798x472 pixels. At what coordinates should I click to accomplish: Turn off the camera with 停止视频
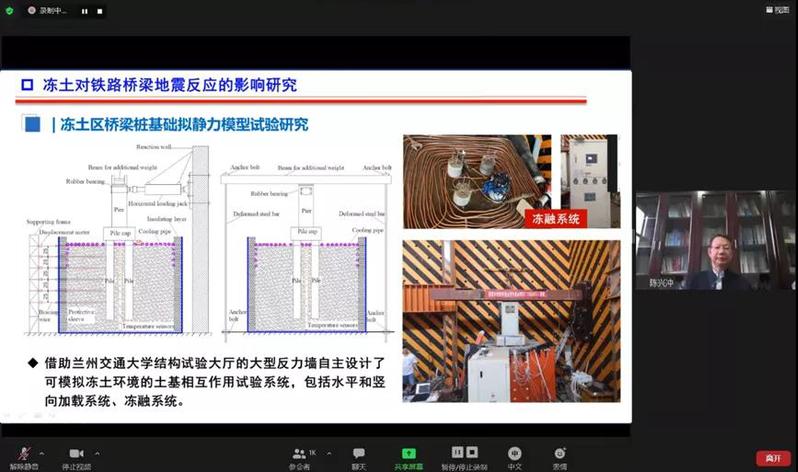(x=76, y=455)
